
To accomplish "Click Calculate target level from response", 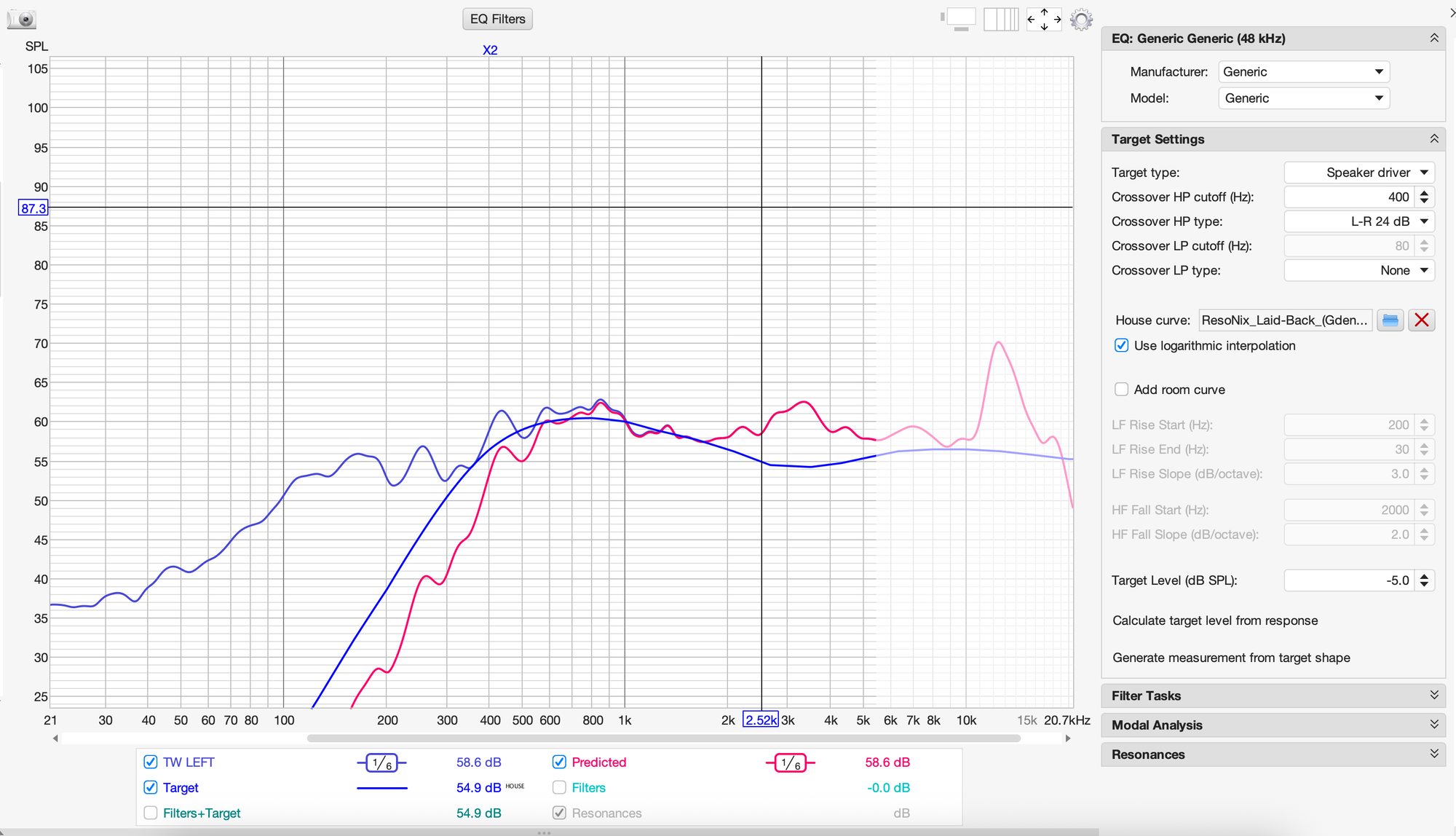I will click(1215, 621).
